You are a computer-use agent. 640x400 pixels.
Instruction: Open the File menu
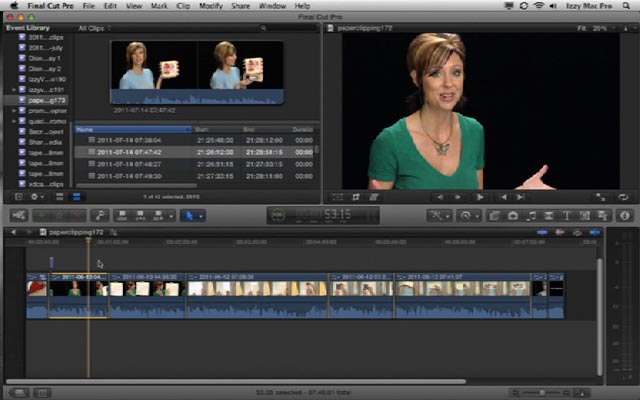tap(89, 6)
